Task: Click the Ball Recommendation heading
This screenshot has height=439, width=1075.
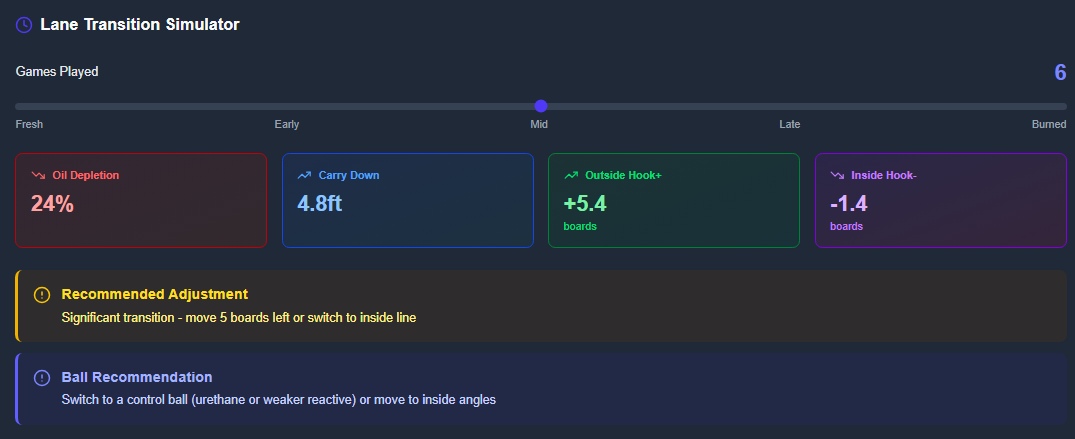Action: (137, 377)
